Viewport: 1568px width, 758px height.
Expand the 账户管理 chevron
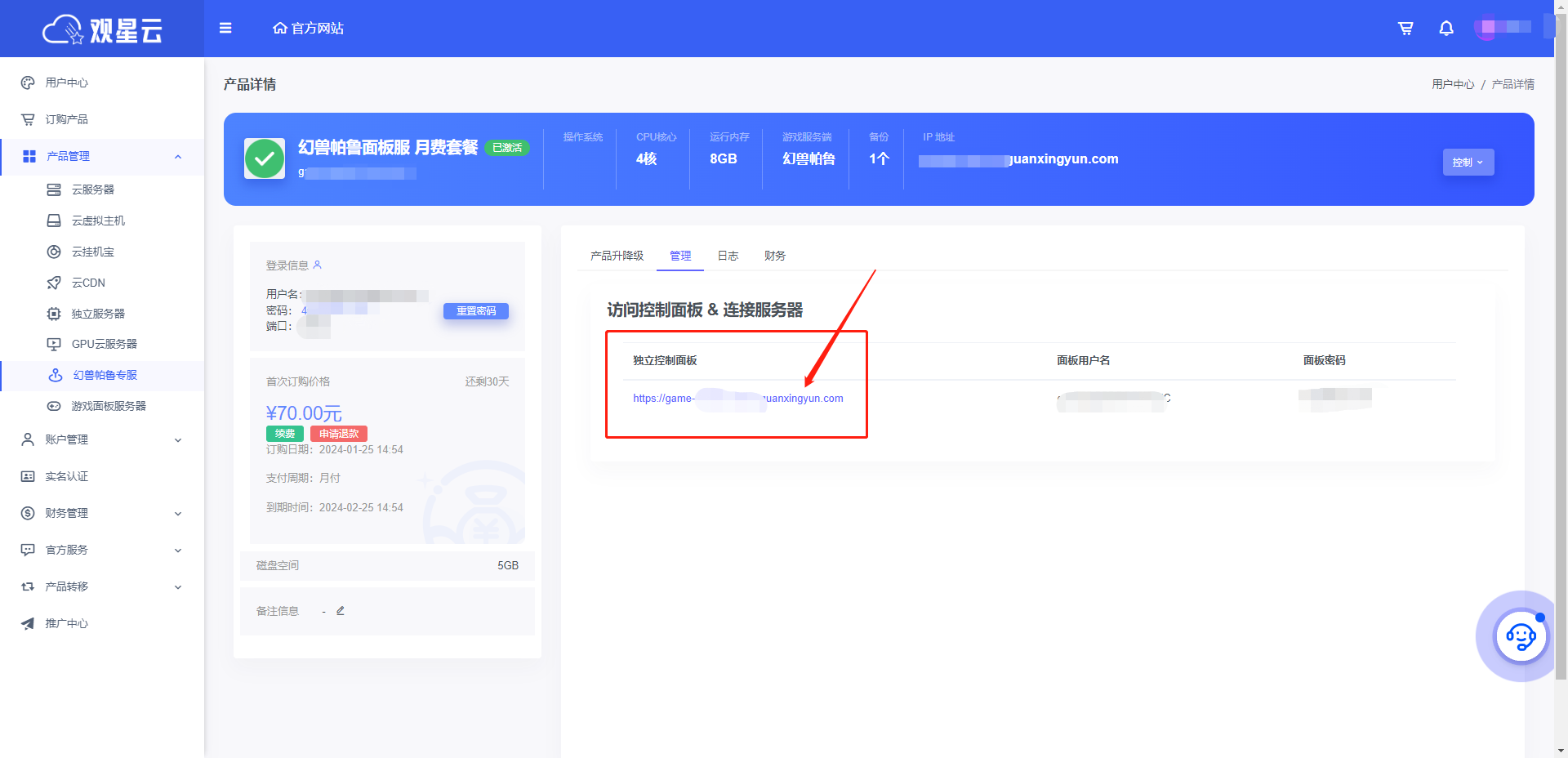click(178, 440)
